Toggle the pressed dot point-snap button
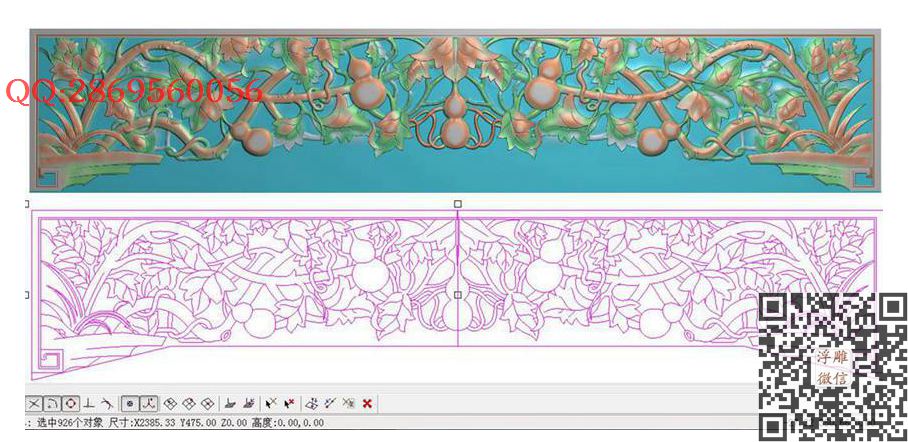 130,403
